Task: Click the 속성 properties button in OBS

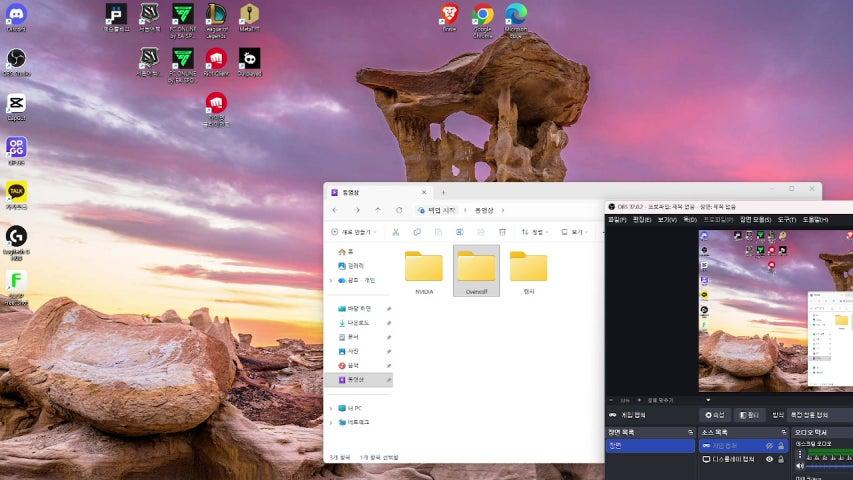Action: click(715, 415)
